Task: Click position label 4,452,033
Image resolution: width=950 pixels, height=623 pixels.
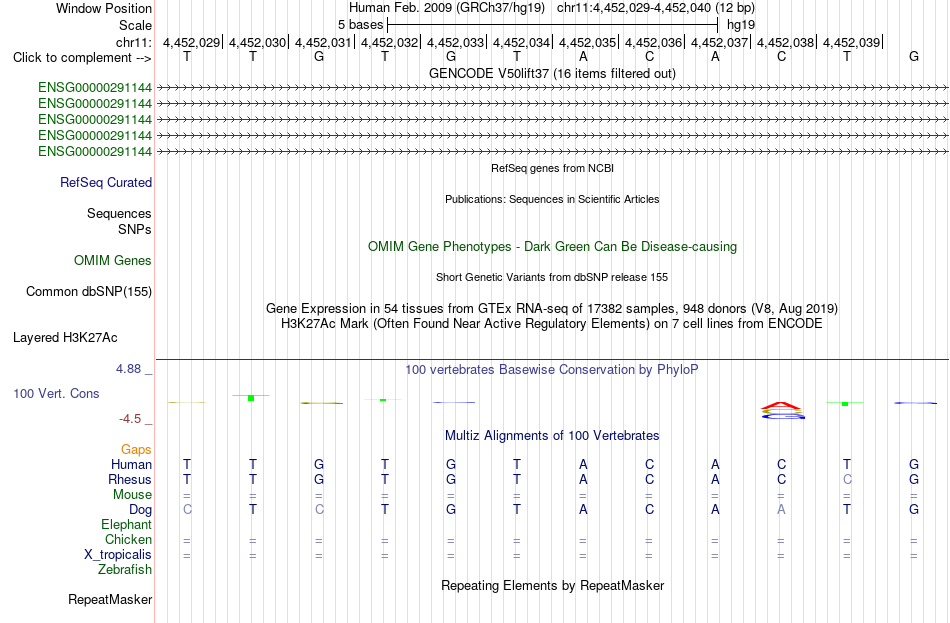Action: tap(456, 42)
